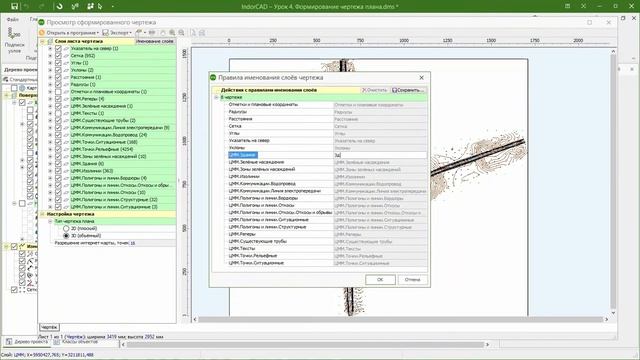
Task: Click the Сохранить... button in the dialog
Action: 408,90
